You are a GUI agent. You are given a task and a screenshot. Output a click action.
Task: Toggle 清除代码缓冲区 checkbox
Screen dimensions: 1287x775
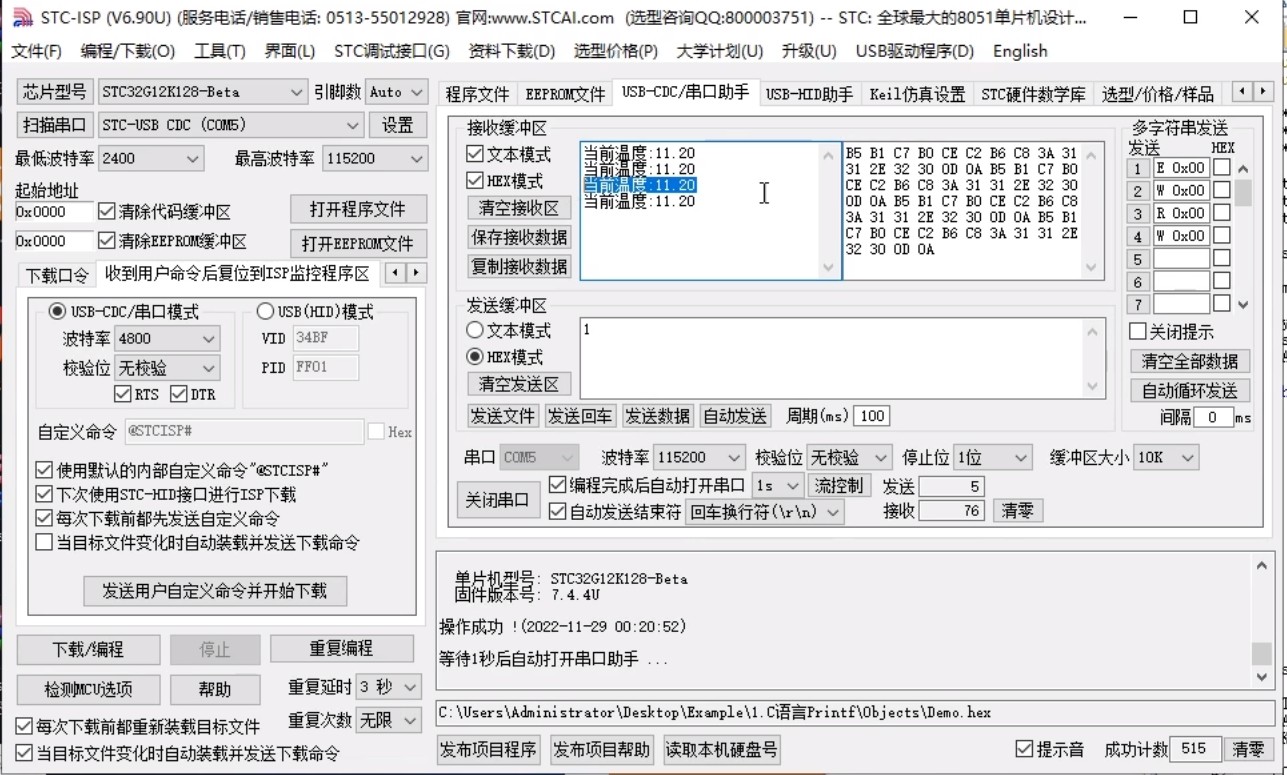(107, 212)
